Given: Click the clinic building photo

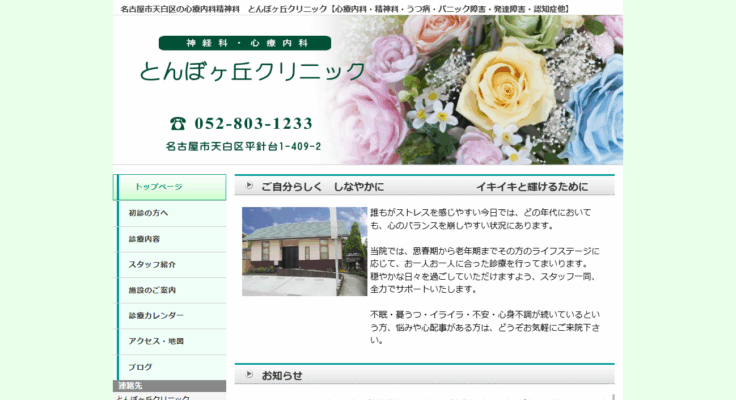Looking at the screenshot, I should 304,251.
